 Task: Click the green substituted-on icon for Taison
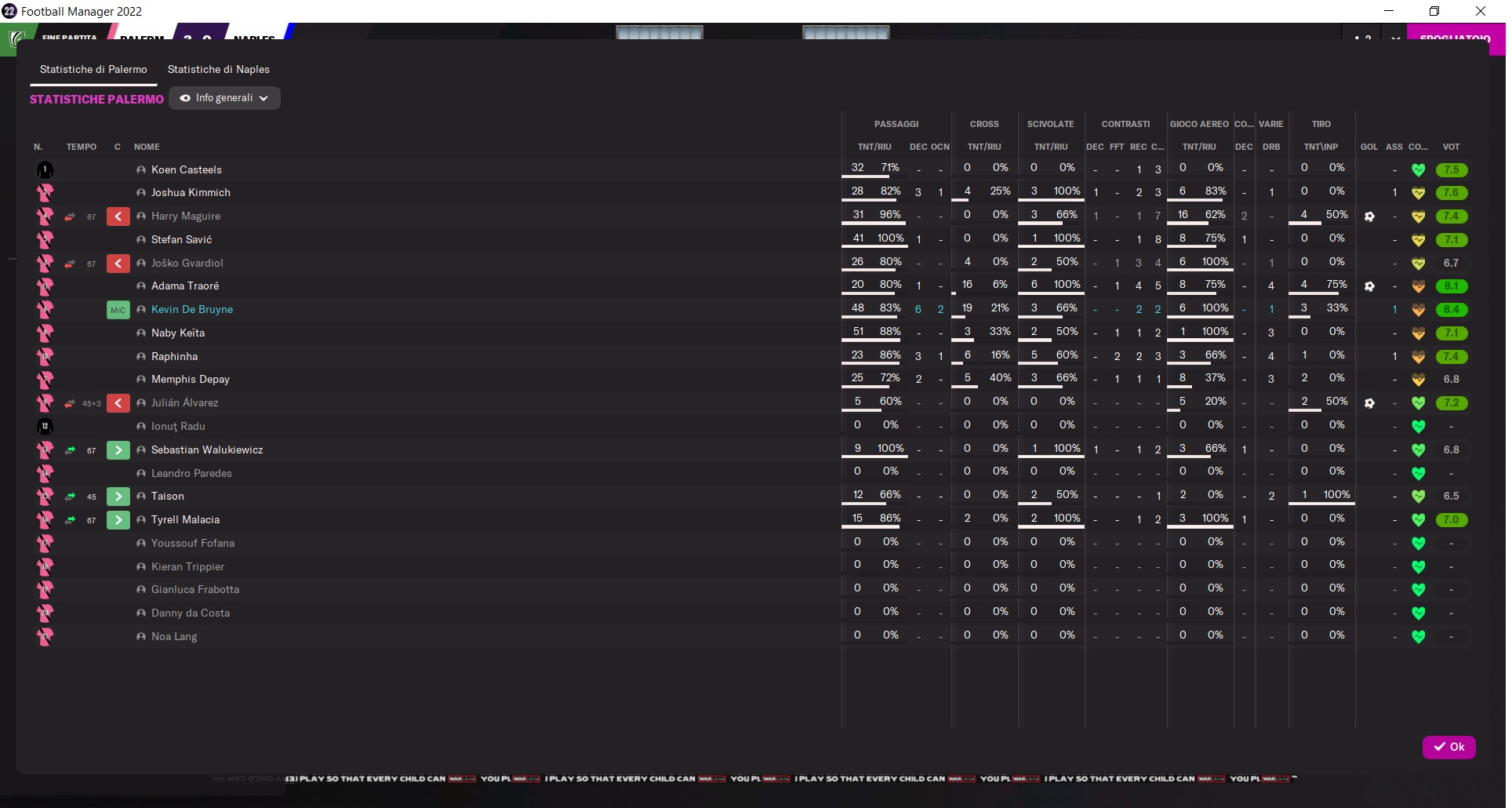click(x=118, y=496)
